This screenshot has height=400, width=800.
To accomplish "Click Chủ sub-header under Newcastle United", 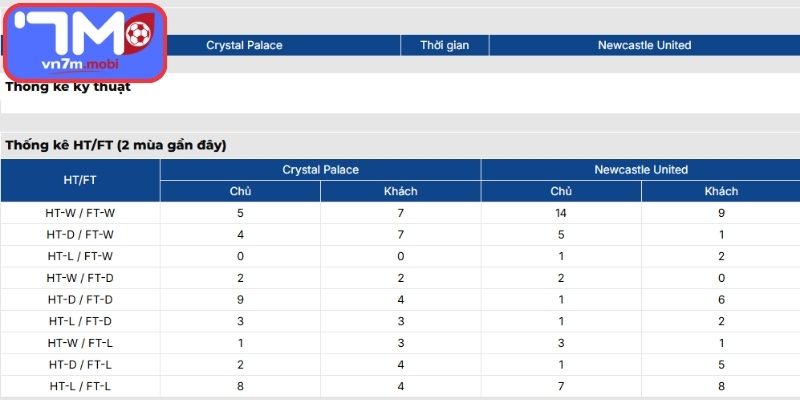I will click(561, 191).
